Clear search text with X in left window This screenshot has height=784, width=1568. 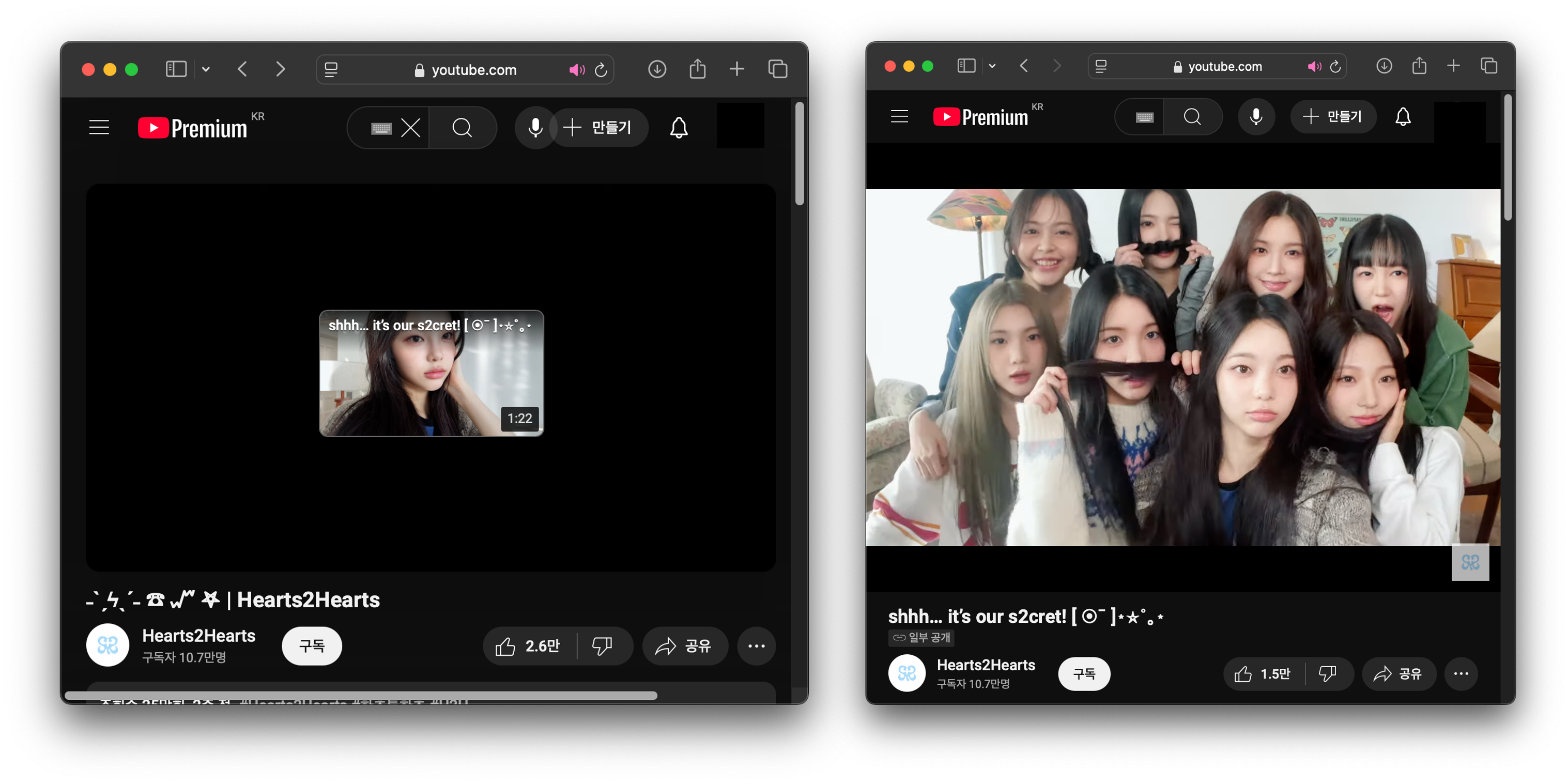411,127
